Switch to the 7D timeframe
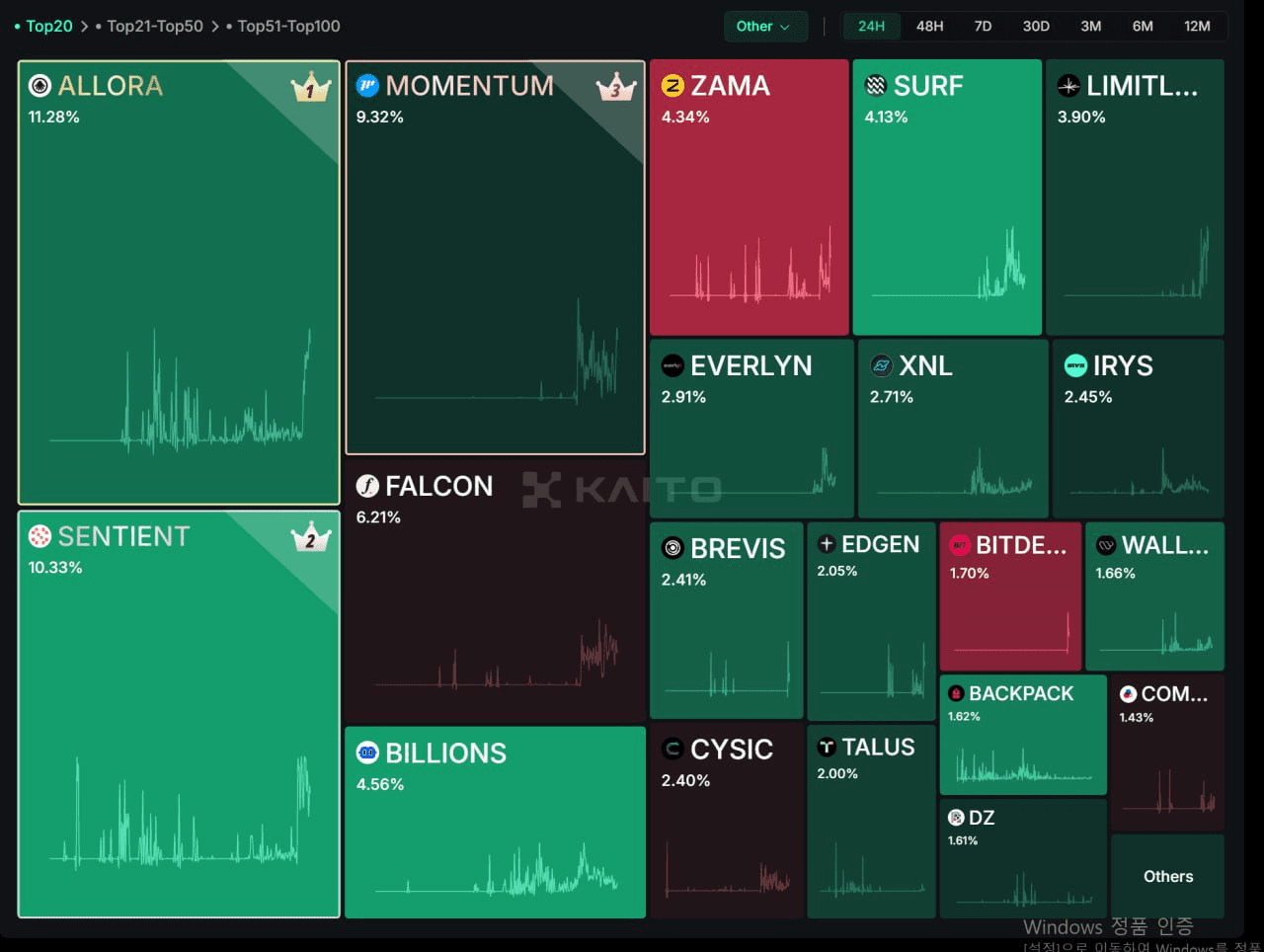Screen dimensions: 1264x952 click(983, 27)
